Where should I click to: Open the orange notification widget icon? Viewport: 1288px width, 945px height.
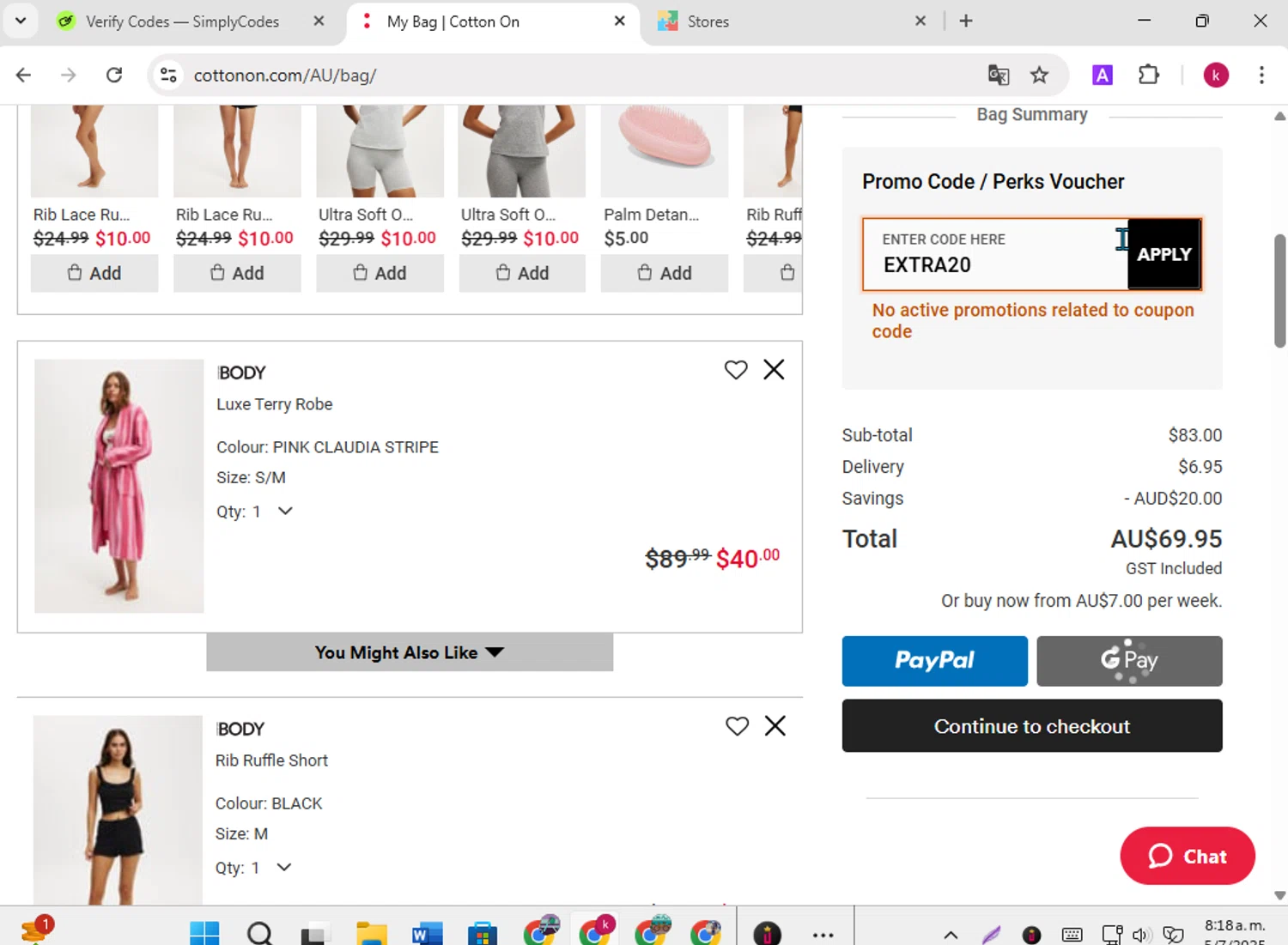pyautogui.click(x=36, y=930)
